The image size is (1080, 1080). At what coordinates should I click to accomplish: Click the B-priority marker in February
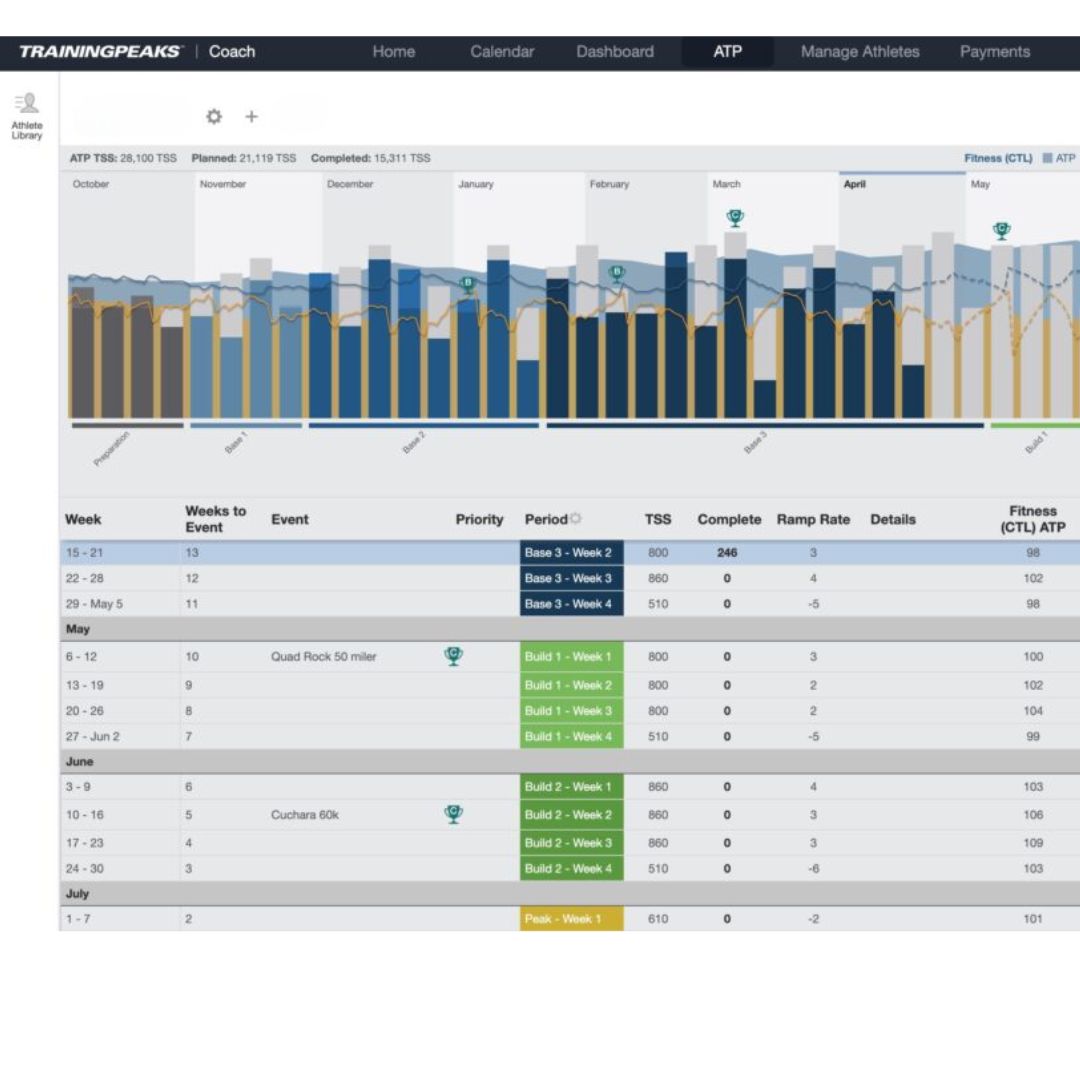tap(616, 272)
